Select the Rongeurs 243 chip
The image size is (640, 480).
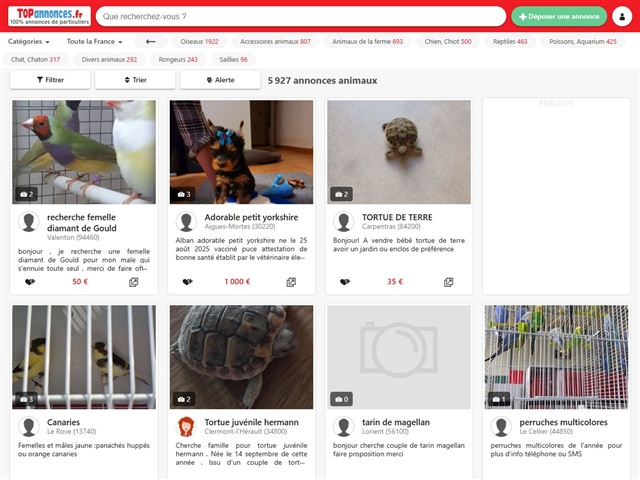[x=178, y=59]
